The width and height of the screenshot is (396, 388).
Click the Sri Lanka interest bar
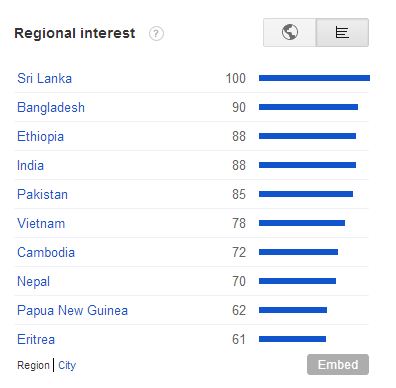[314, 78]
